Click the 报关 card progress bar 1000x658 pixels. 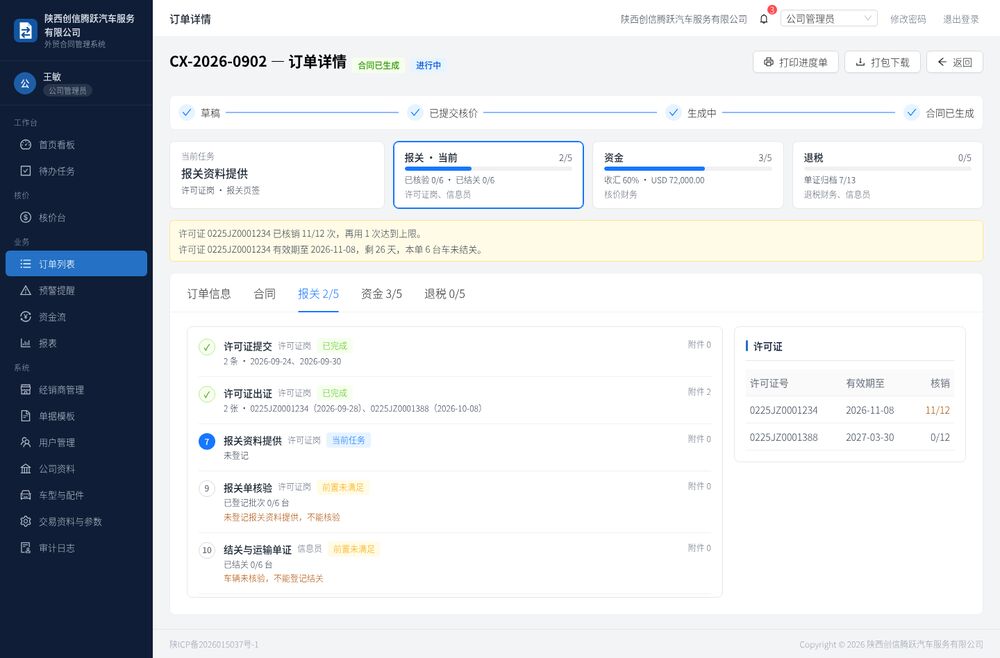pyautogui.click(x=489, y=169)
